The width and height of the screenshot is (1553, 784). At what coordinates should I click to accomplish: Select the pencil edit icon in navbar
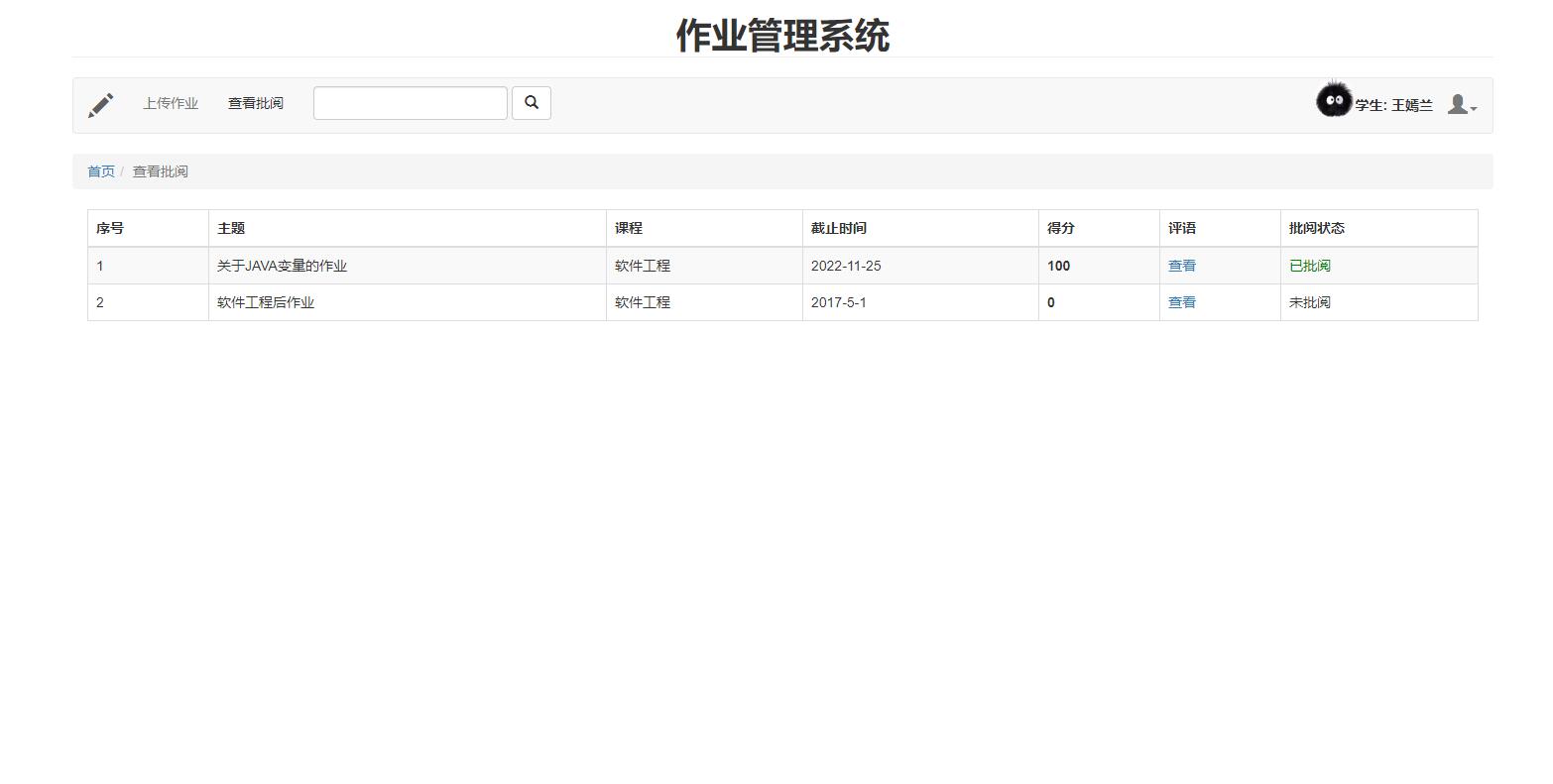point(100,103)
